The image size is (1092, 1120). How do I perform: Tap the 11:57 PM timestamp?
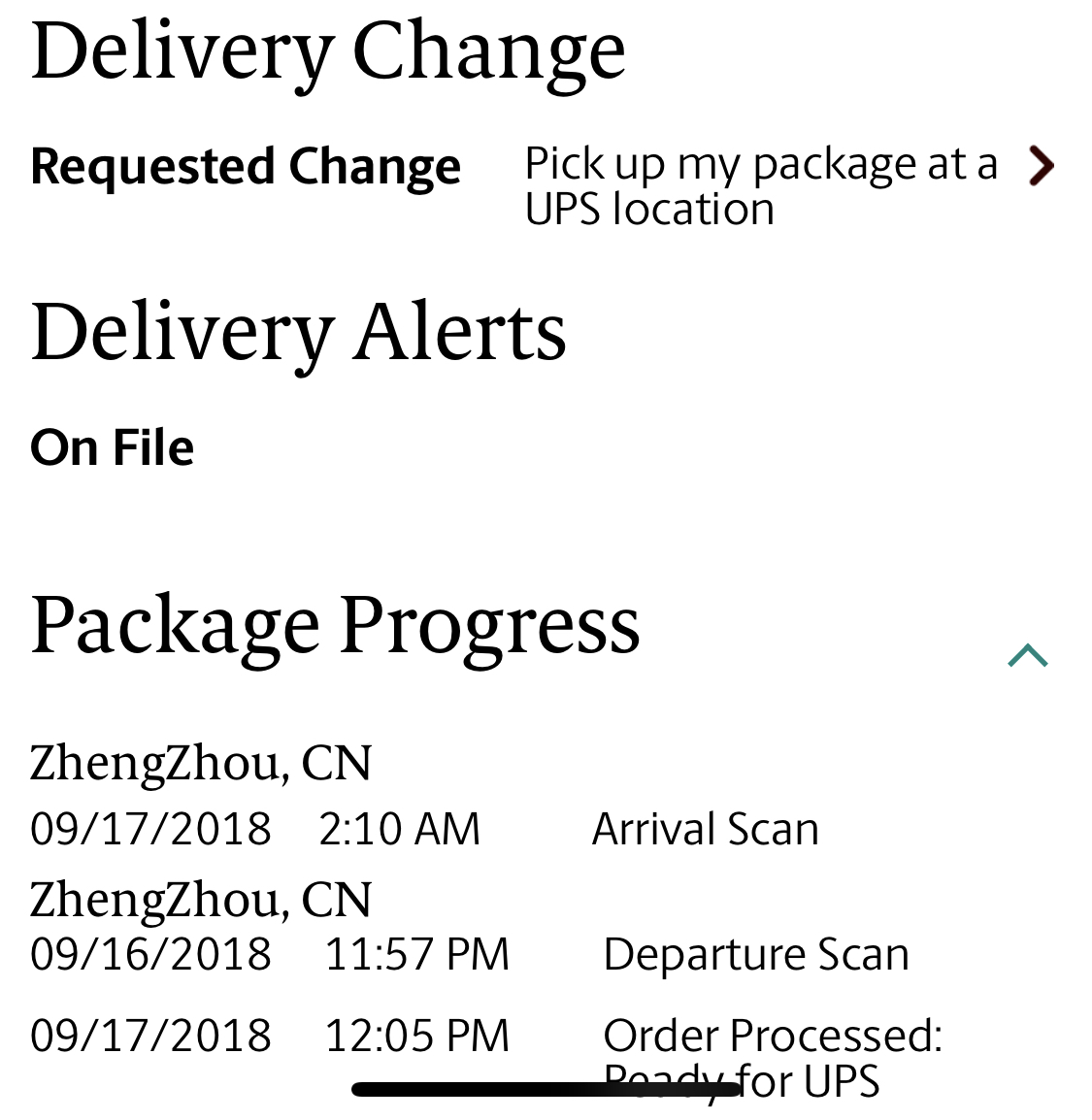pyautogui.click(x=416, y=954)
